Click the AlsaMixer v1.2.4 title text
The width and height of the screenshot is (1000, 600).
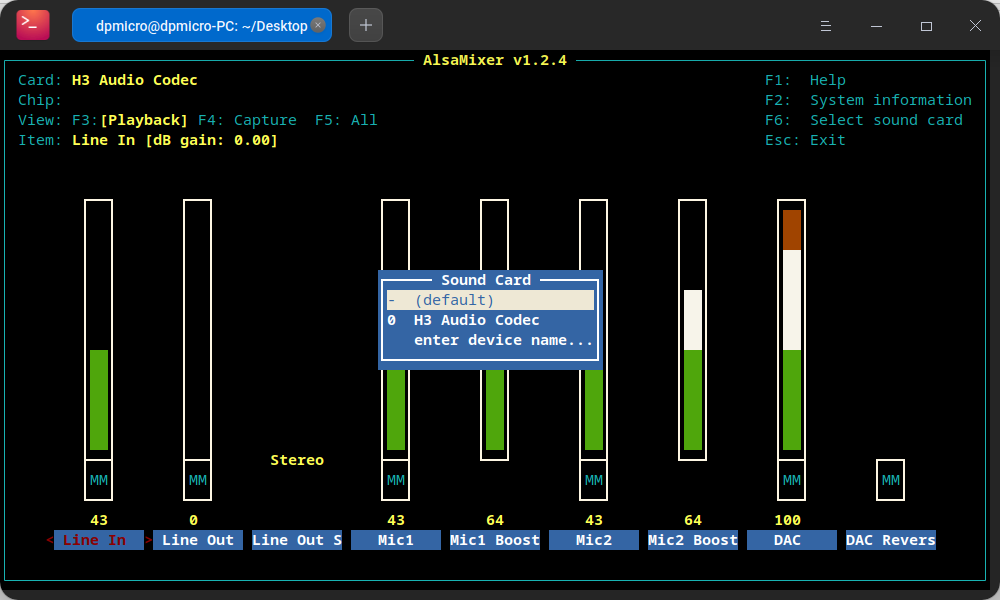(495, 60)
